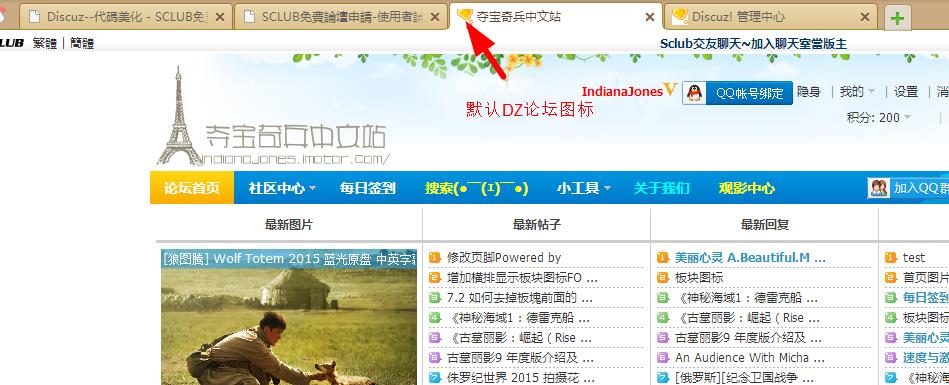This screenshot has width=949, height=385.
Task: Close the 夺宝奇兵中文站 tab
Action: click(x=649, y=17)
